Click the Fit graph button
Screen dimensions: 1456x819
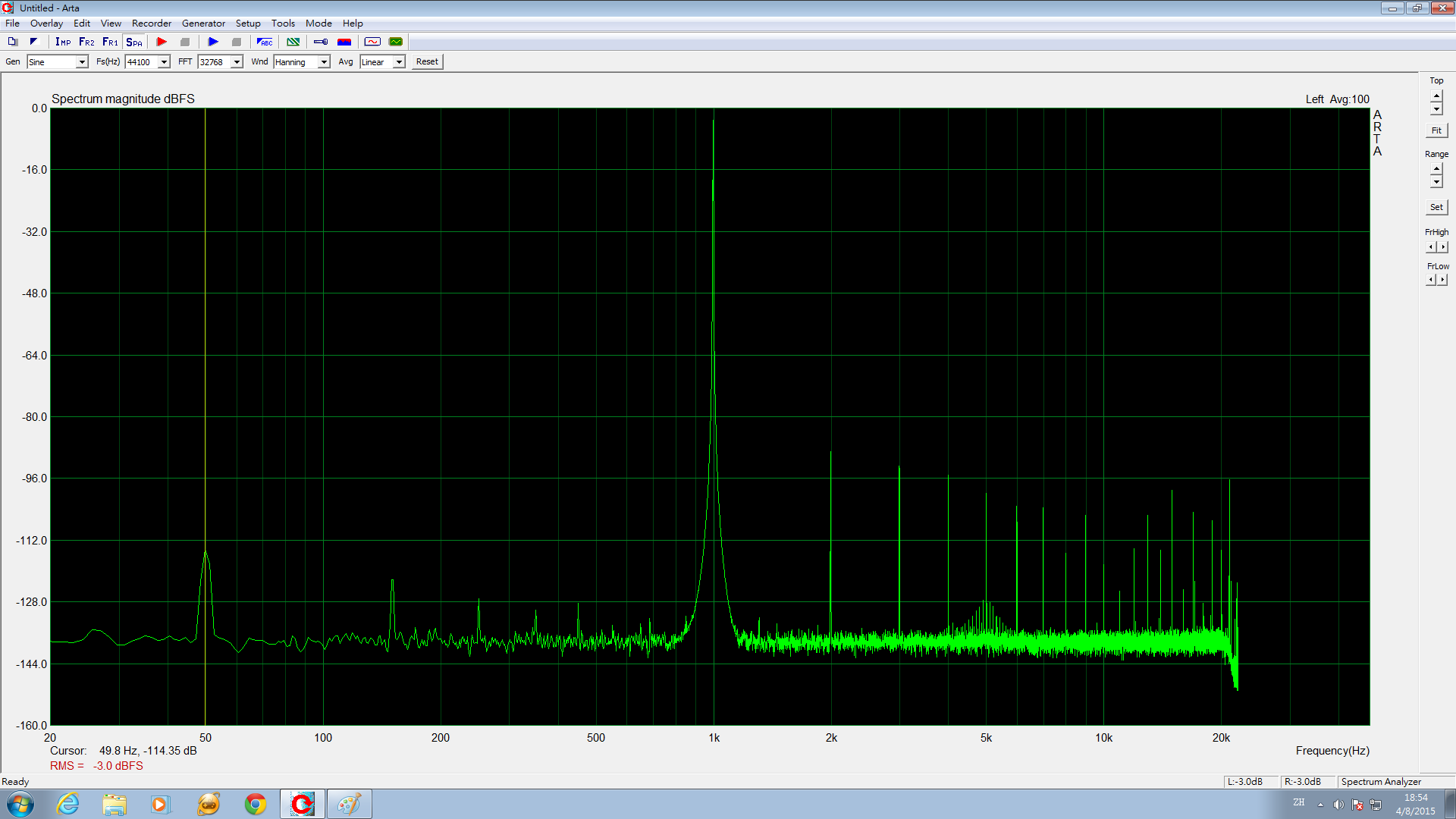(x=1436, y=130)
